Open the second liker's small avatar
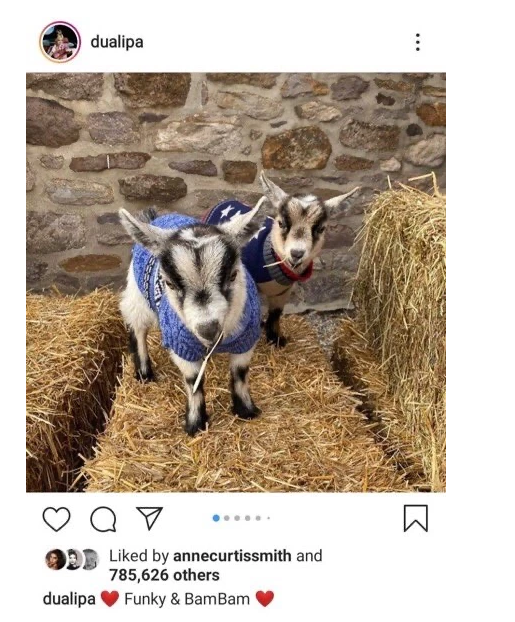This screenshot has width=515, height=622. (73, 560)
